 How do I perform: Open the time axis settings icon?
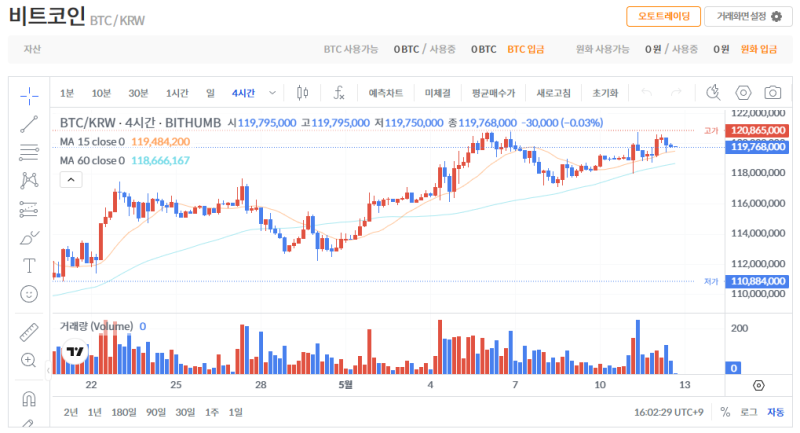click(759, 386)
